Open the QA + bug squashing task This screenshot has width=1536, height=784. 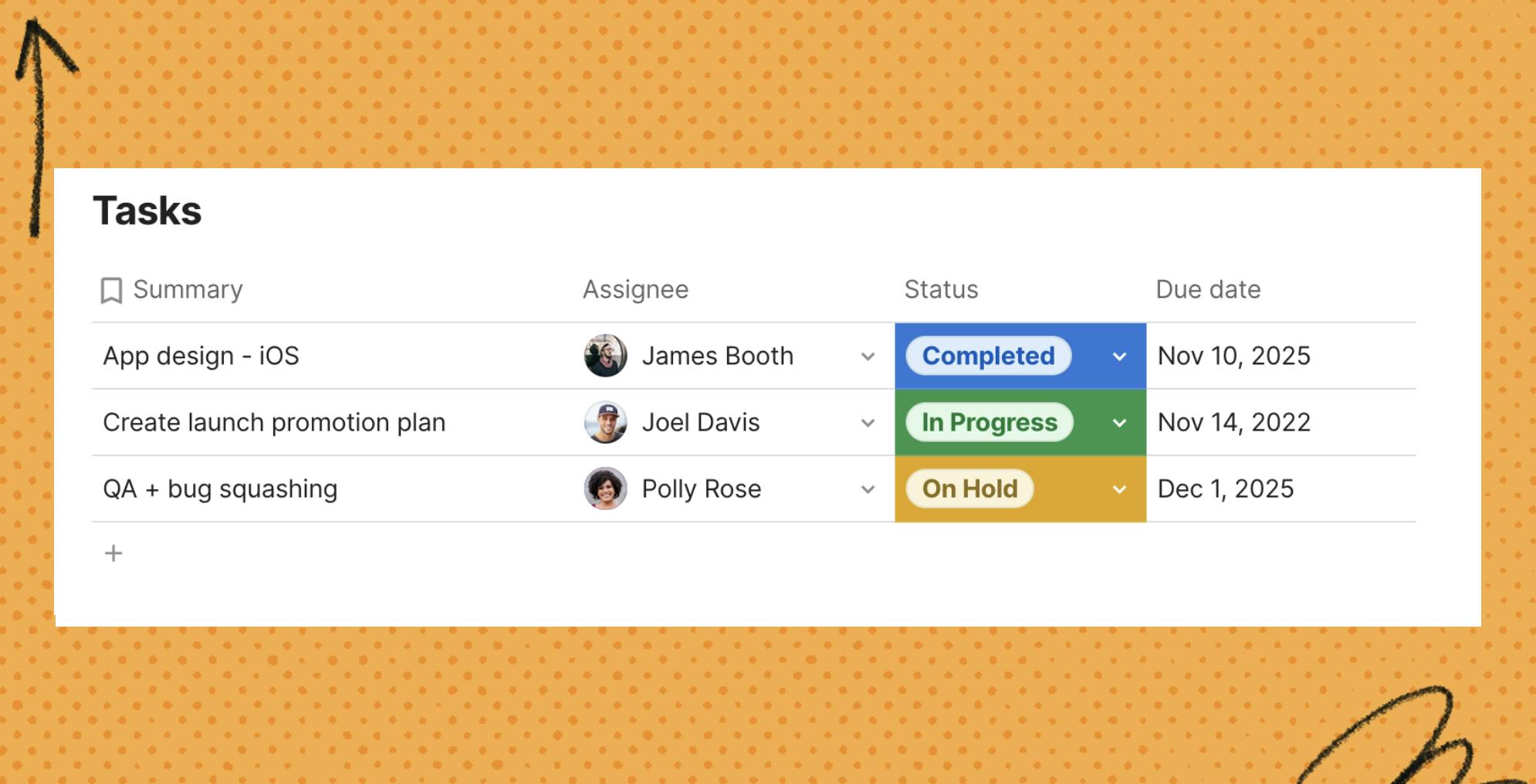coord(220,488)
